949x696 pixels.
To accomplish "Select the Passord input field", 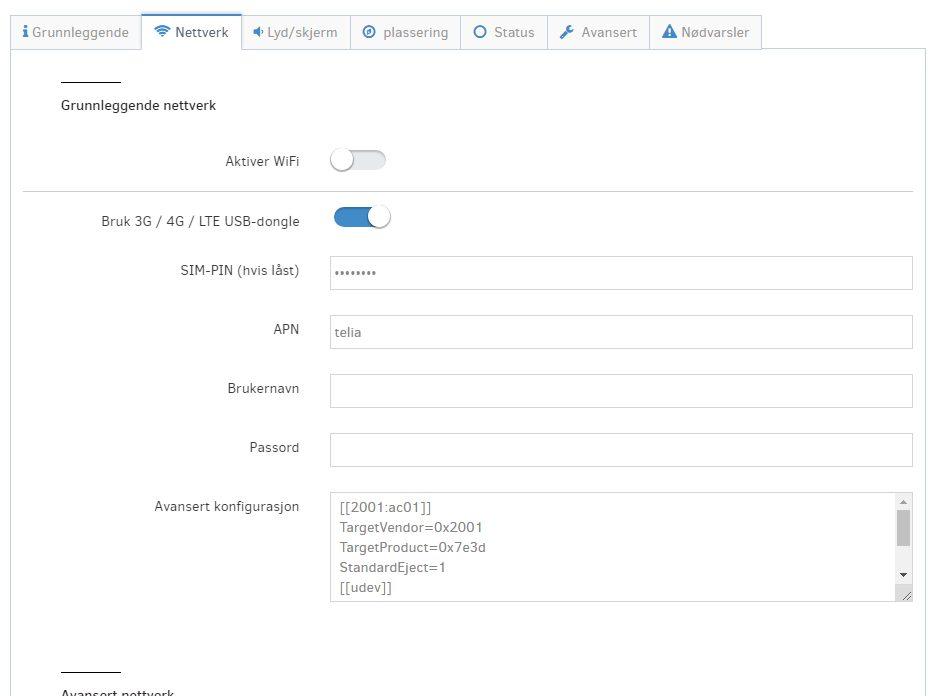I will tap(620, 450).
